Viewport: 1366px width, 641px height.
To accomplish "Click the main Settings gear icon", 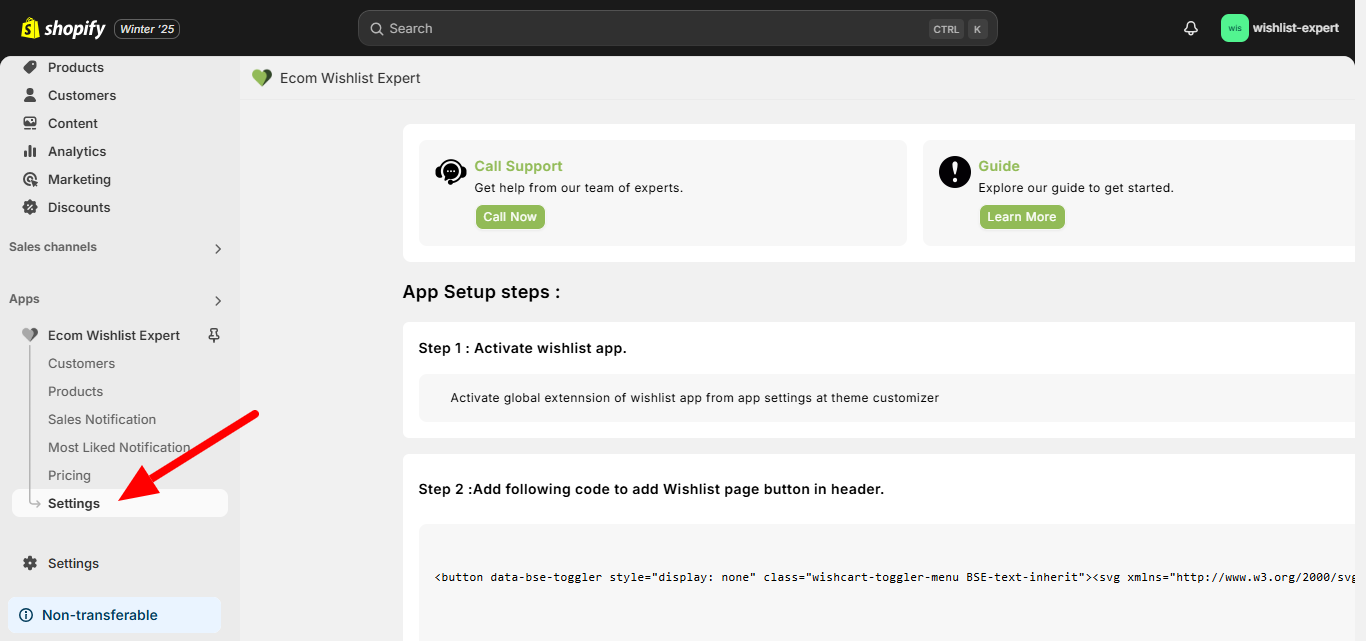I will 30,564.
